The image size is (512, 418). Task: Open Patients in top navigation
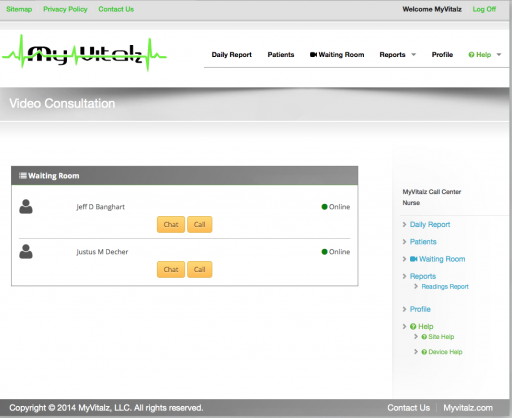pos(281,55)
